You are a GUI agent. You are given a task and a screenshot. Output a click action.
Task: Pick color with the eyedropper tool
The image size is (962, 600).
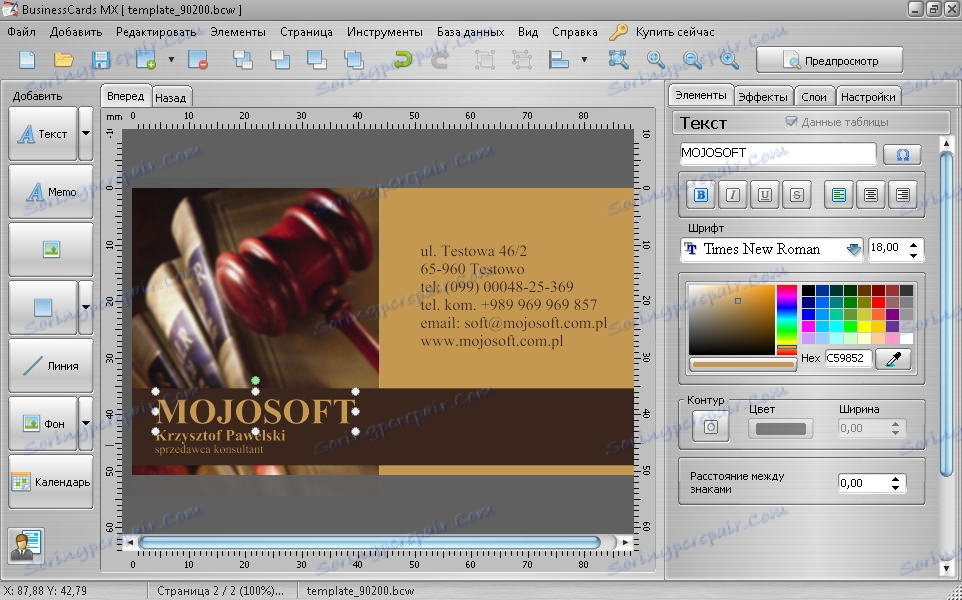point(893,359)
